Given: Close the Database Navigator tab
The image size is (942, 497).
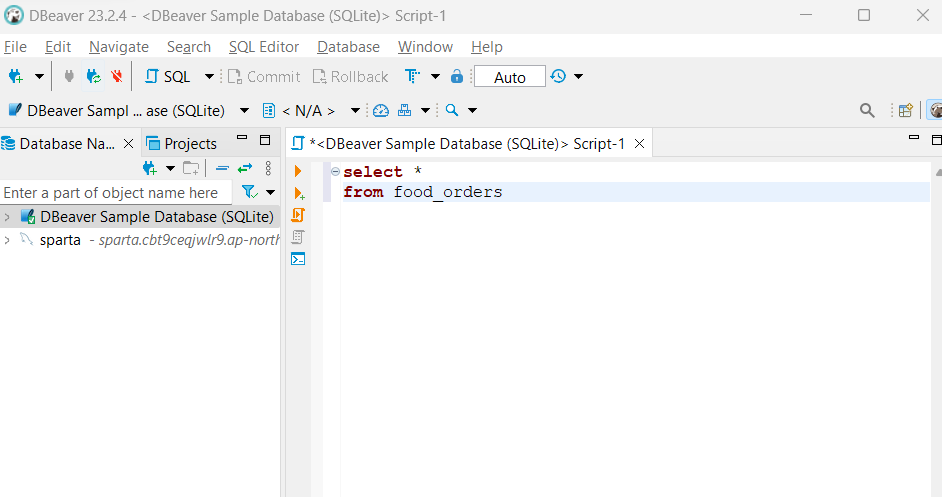Looking at the screenshot, I should coord(128,144).
